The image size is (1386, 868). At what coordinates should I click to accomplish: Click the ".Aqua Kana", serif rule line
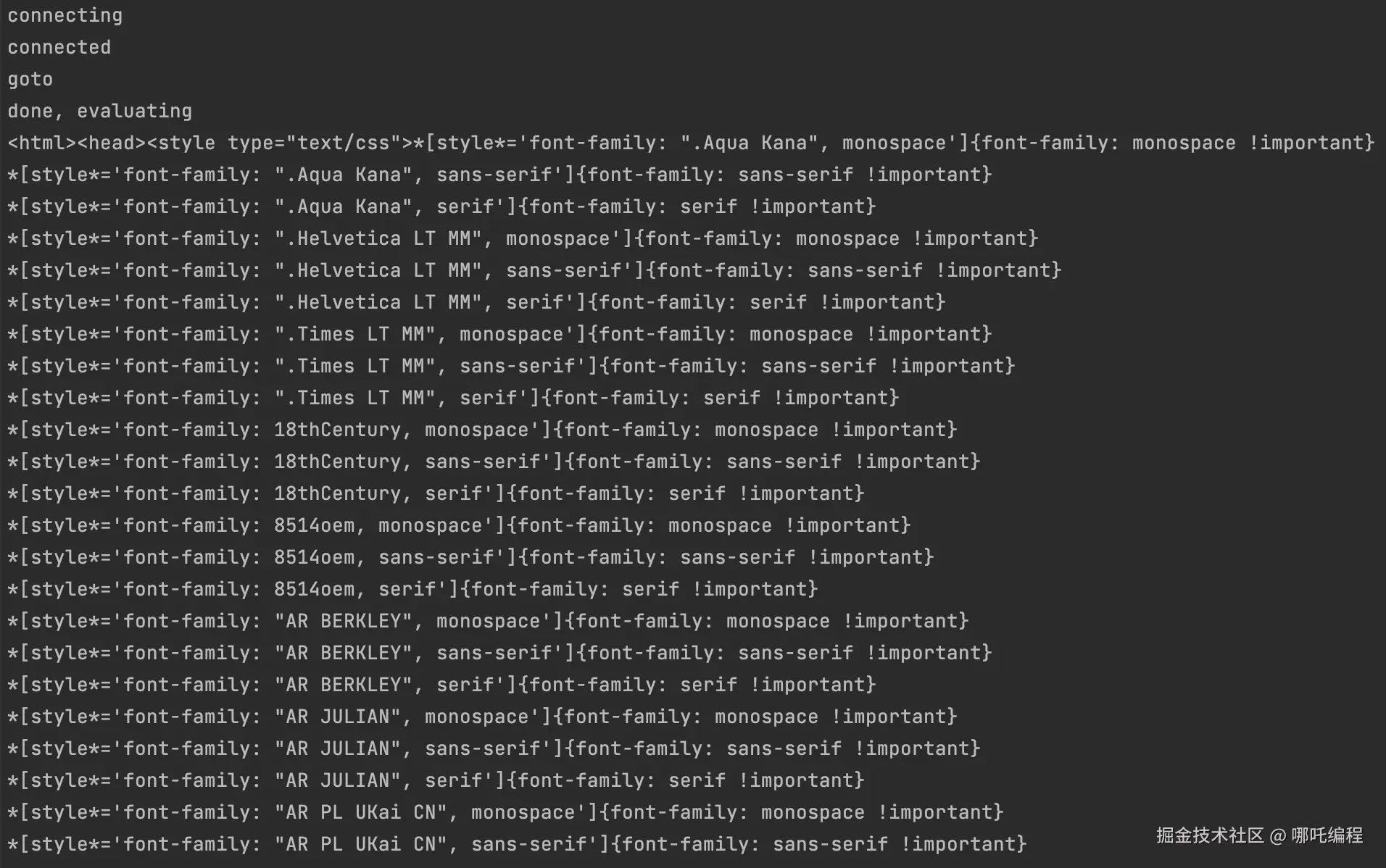click(441, 206)
